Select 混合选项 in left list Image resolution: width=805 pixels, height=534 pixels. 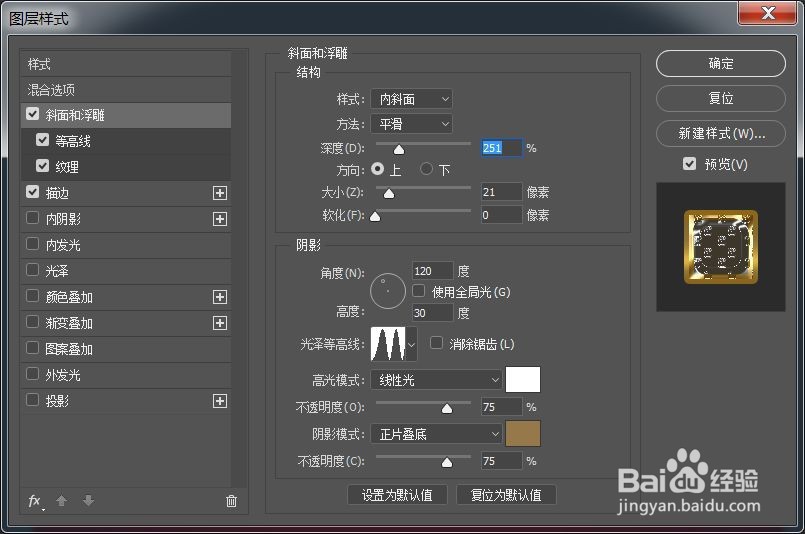126,90
